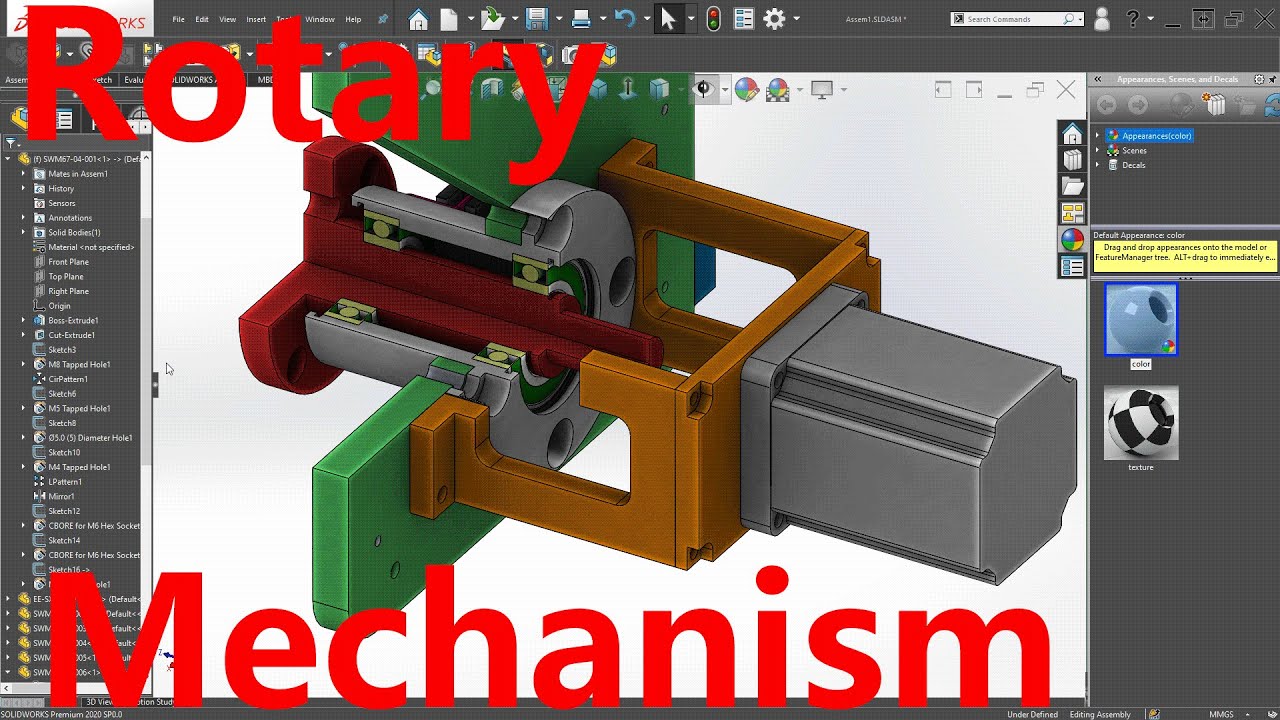The image size is (1280, 720).
Task: Open the Help menu
Action: 353,19
